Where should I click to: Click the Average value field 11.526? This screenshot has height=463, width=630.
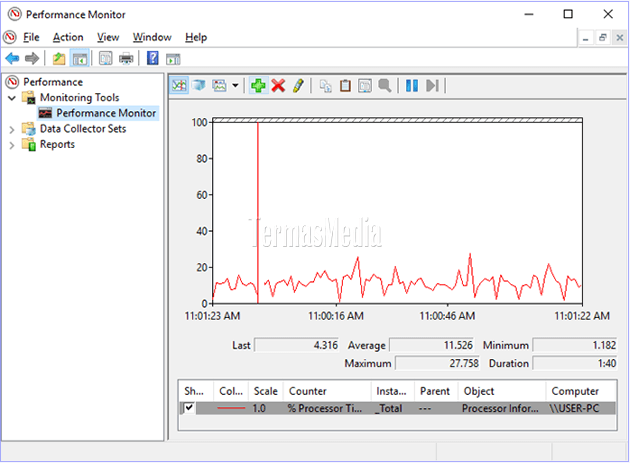click(x=431, y=345)
